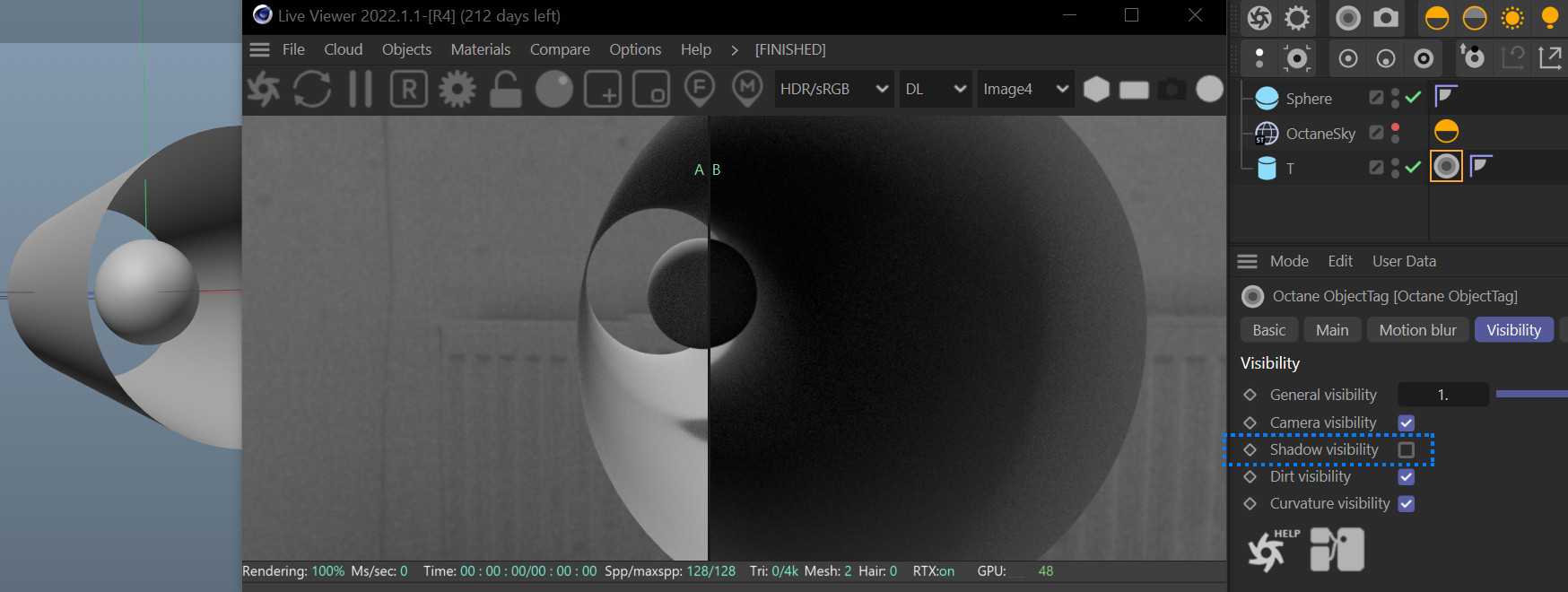The width and height of the screenshot is (1568, 592).
Task: Open the Materials menu in Live Viewer
Action: (480, 49)
